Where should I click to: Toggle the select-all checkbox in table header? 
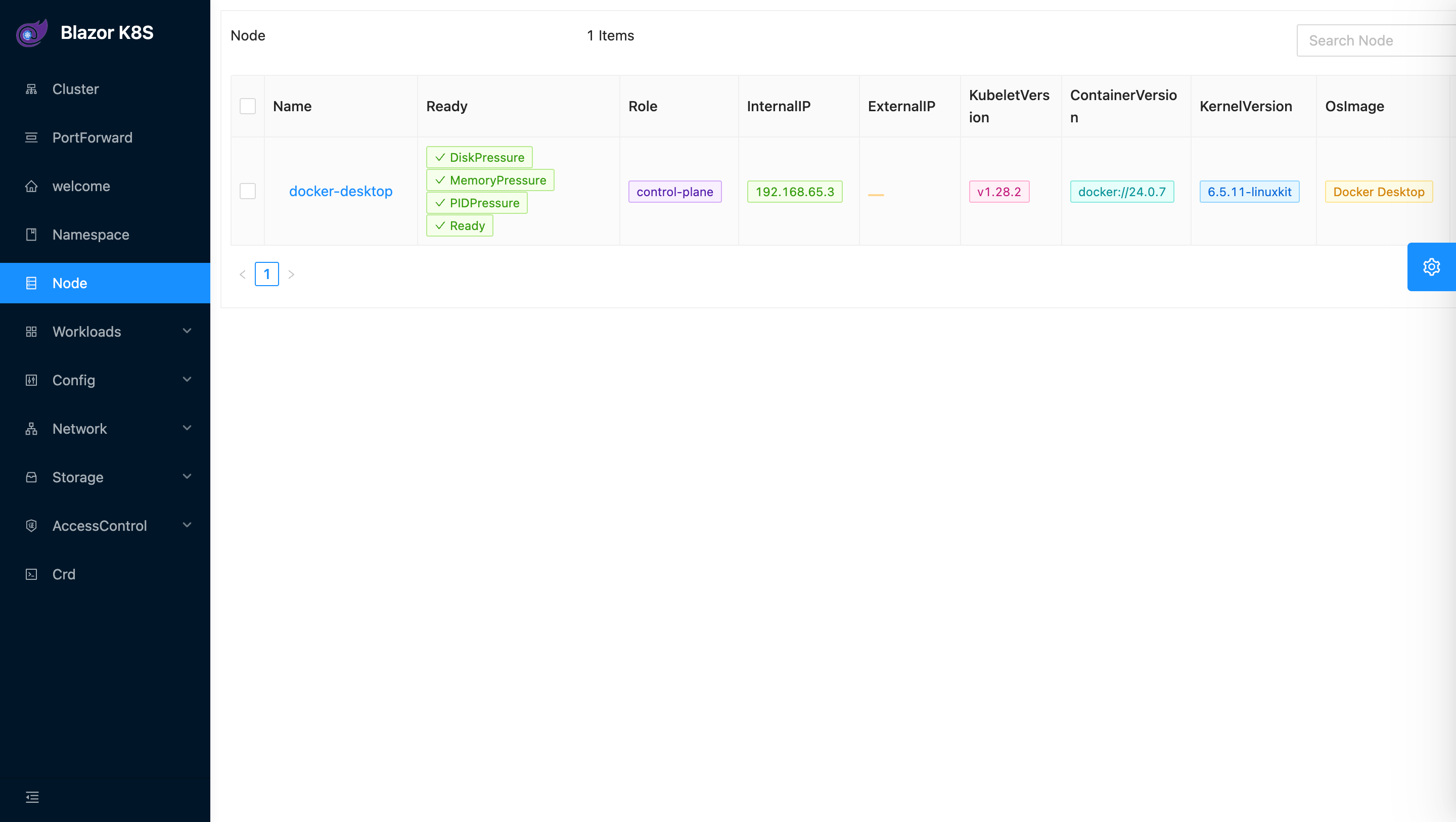point(248,106)
